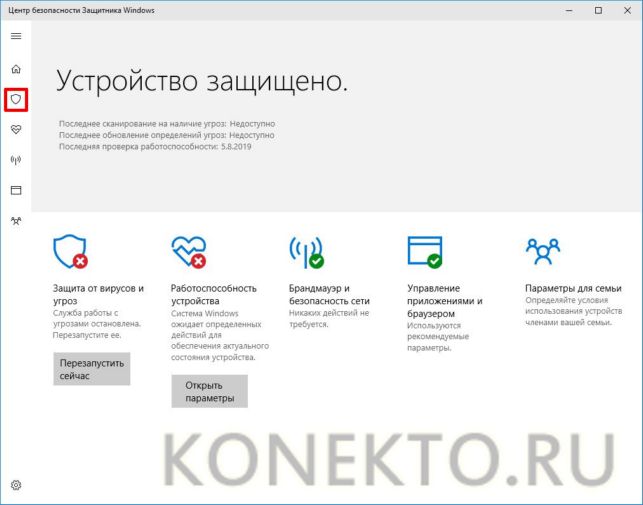
Task: Close the Defender Security Center window
Action: point(627,10)
